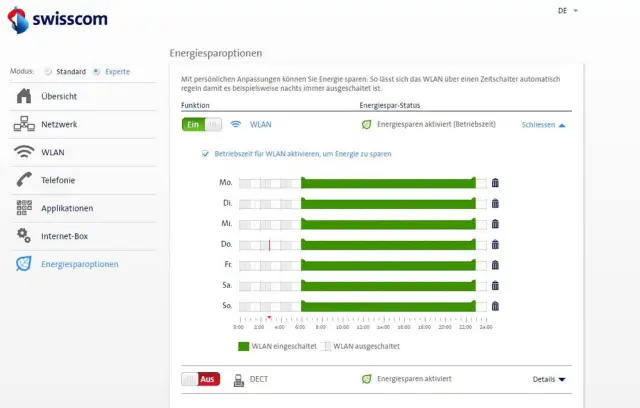Delete Monday schedule with trash icon

[x=495, y=183]
